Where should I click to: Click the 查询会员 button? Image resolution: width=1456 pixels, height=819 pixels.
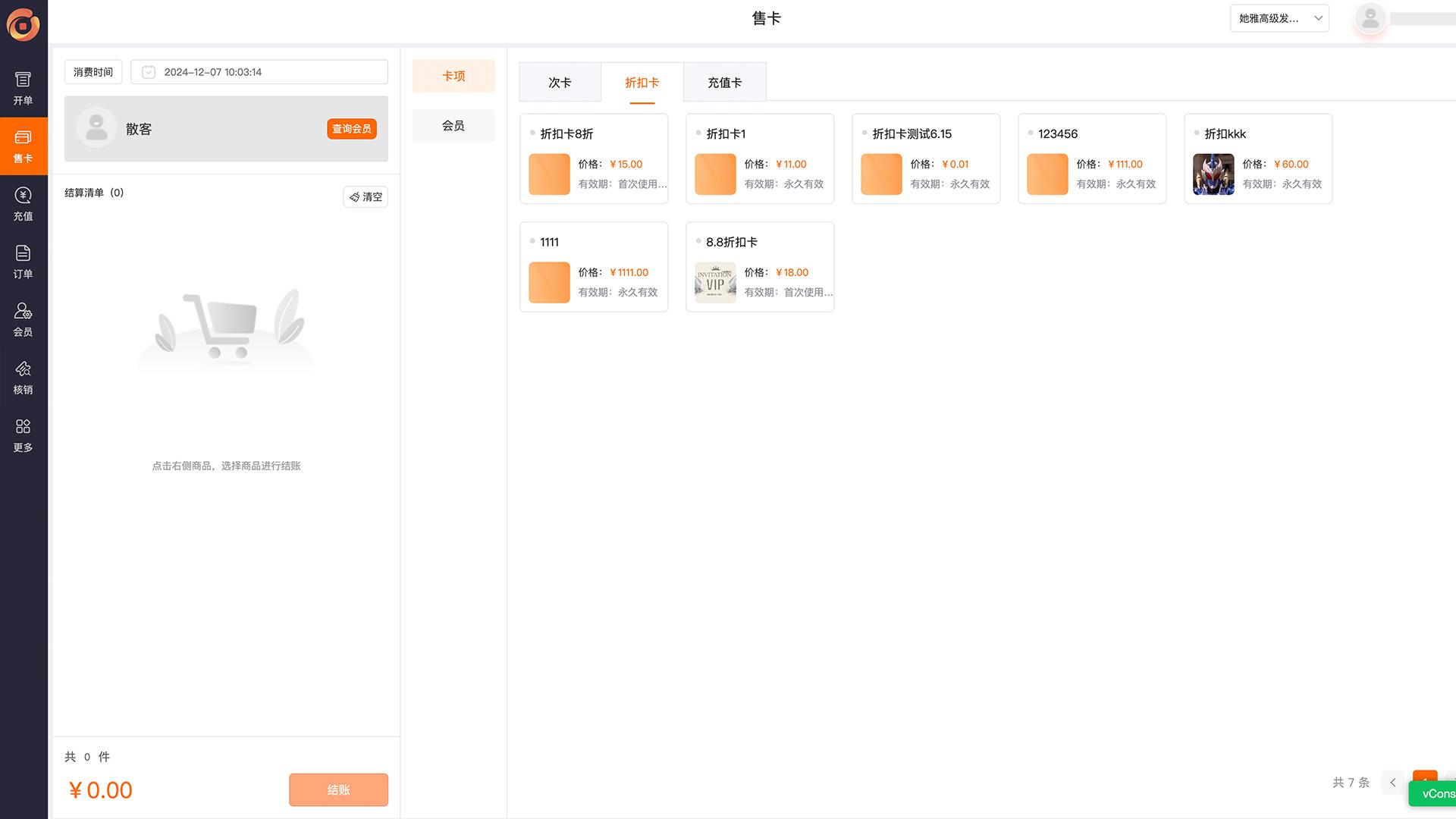tap(352, 129)
